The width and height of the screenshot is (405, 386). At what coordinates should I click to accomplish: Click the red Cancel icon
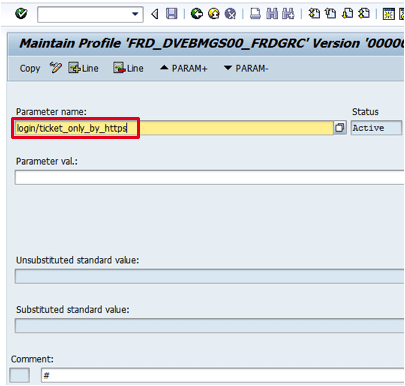click(230, 14)
